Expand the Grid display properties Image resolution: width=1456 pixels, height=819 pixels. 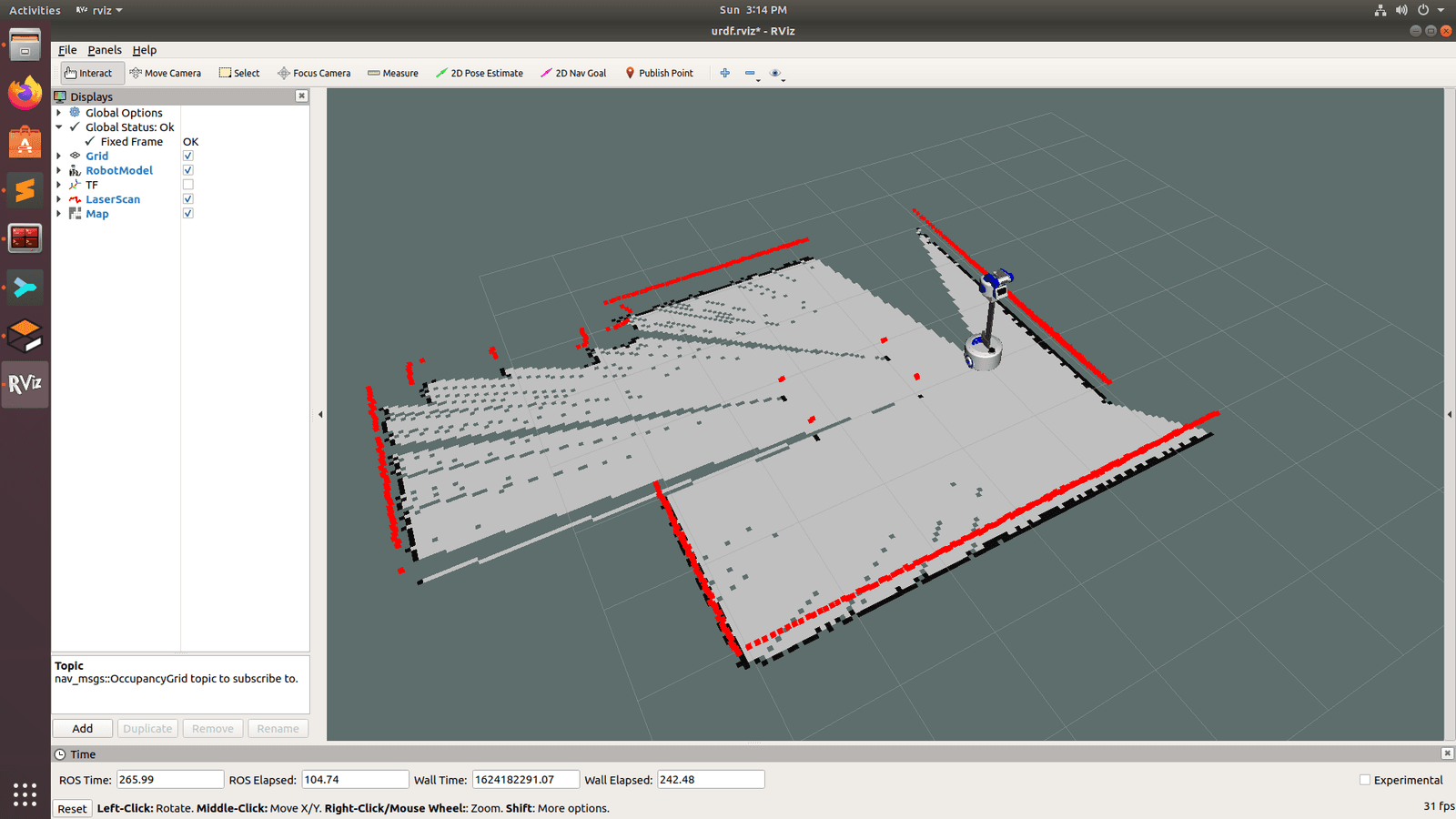[x=59, y=156]
